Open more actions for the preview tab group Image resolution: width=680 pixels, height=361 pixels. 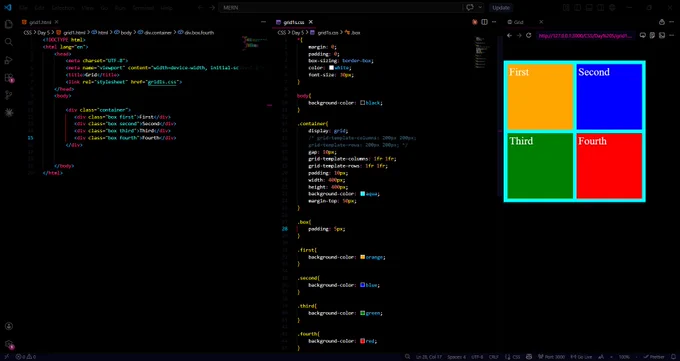coord(672,22)
